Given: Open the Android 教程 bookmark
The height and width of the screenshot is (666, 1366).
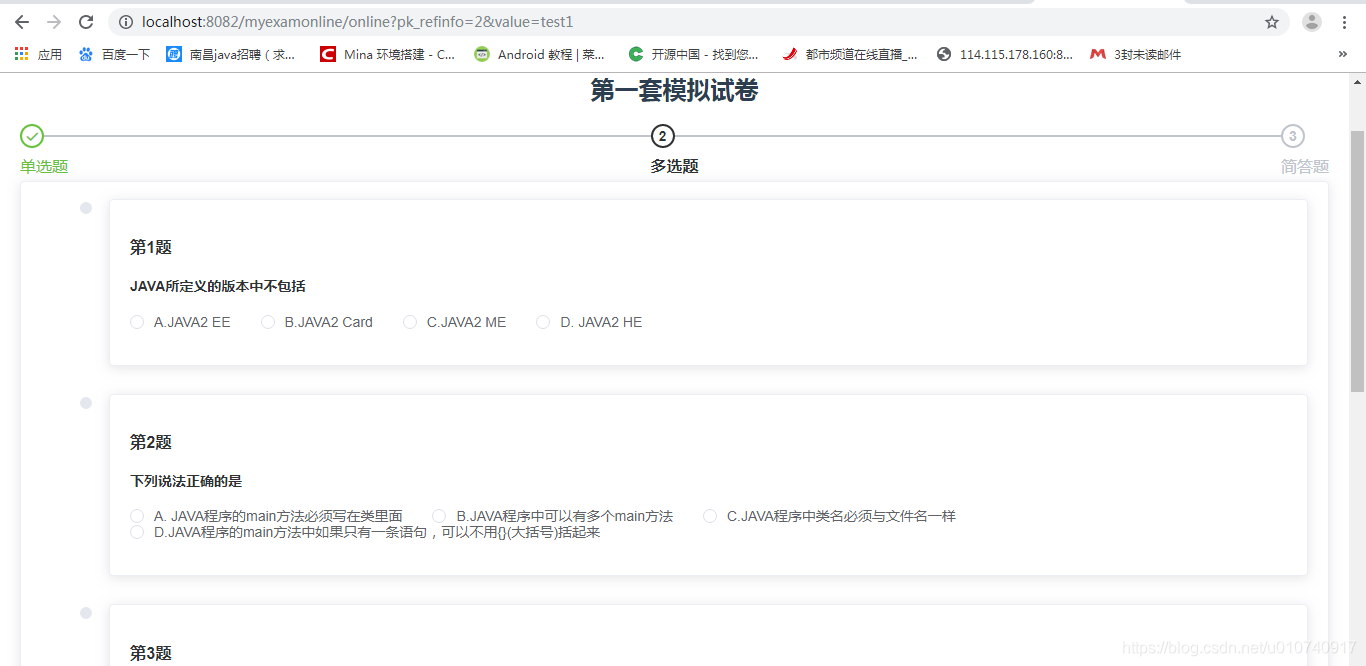Looking at the screenshot, I should pos(540,54).
